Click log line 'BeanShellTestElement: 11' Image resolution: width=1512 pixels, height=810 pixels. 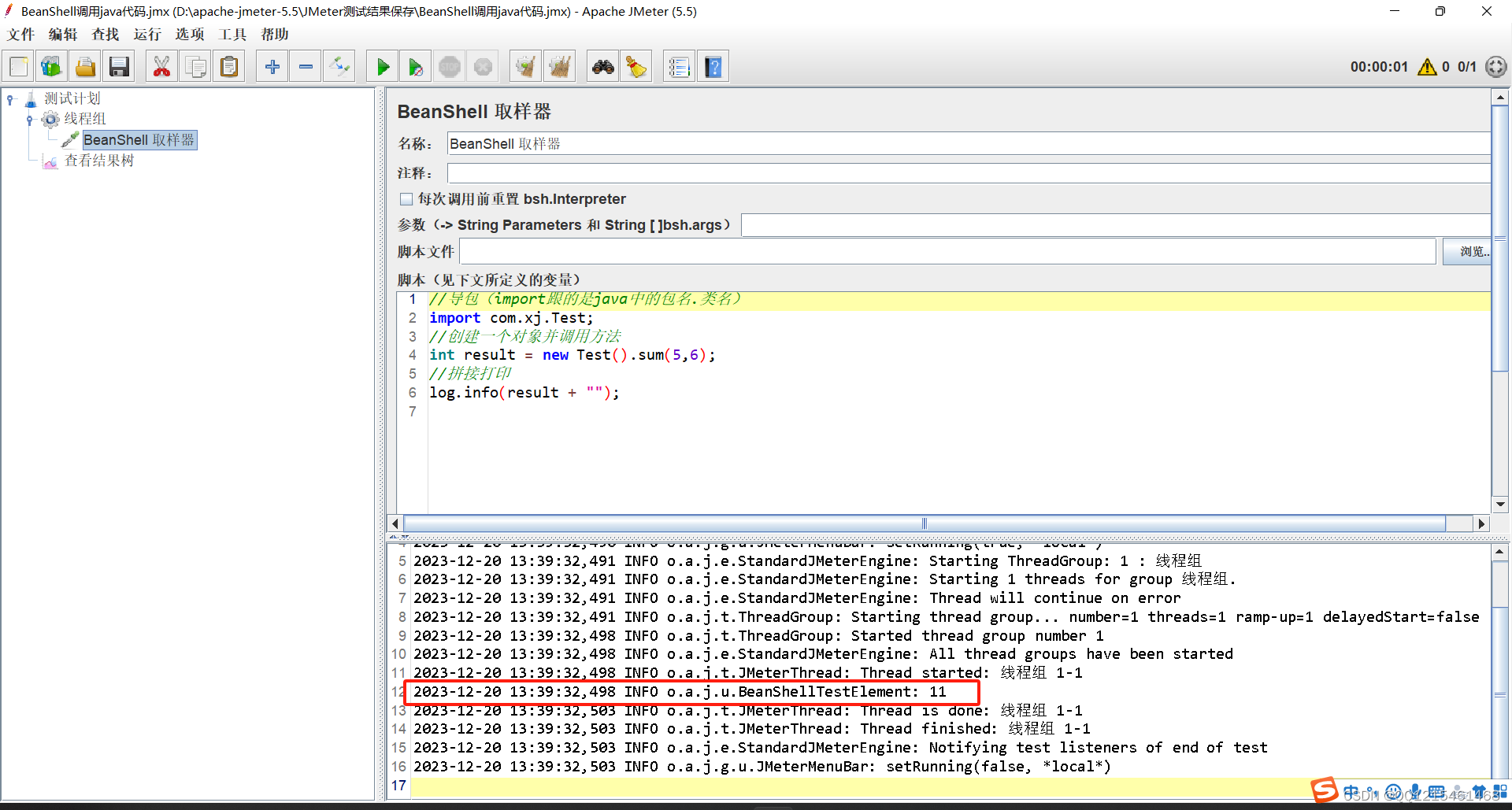680,692
